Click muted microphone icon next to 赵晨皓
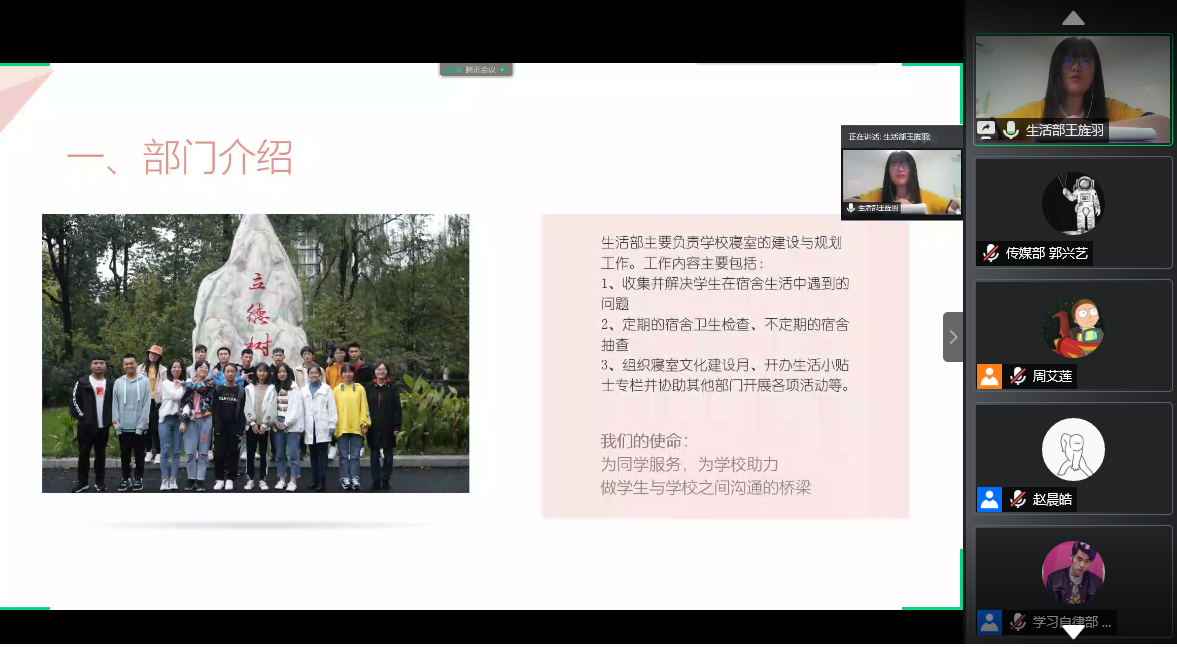 pyautogui.click(x=1017, y=499)
